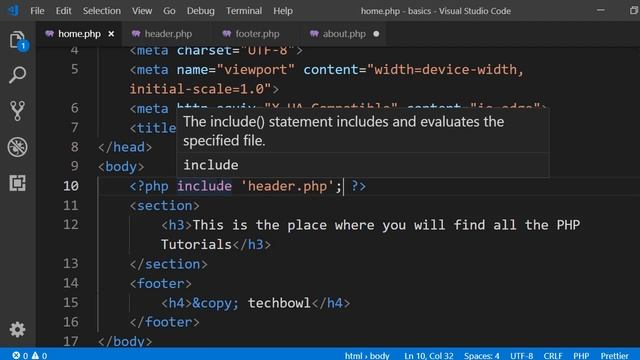640x360 pixels.
Task: Click the 'viewport' value on line 5
Action: coord(256,69)
